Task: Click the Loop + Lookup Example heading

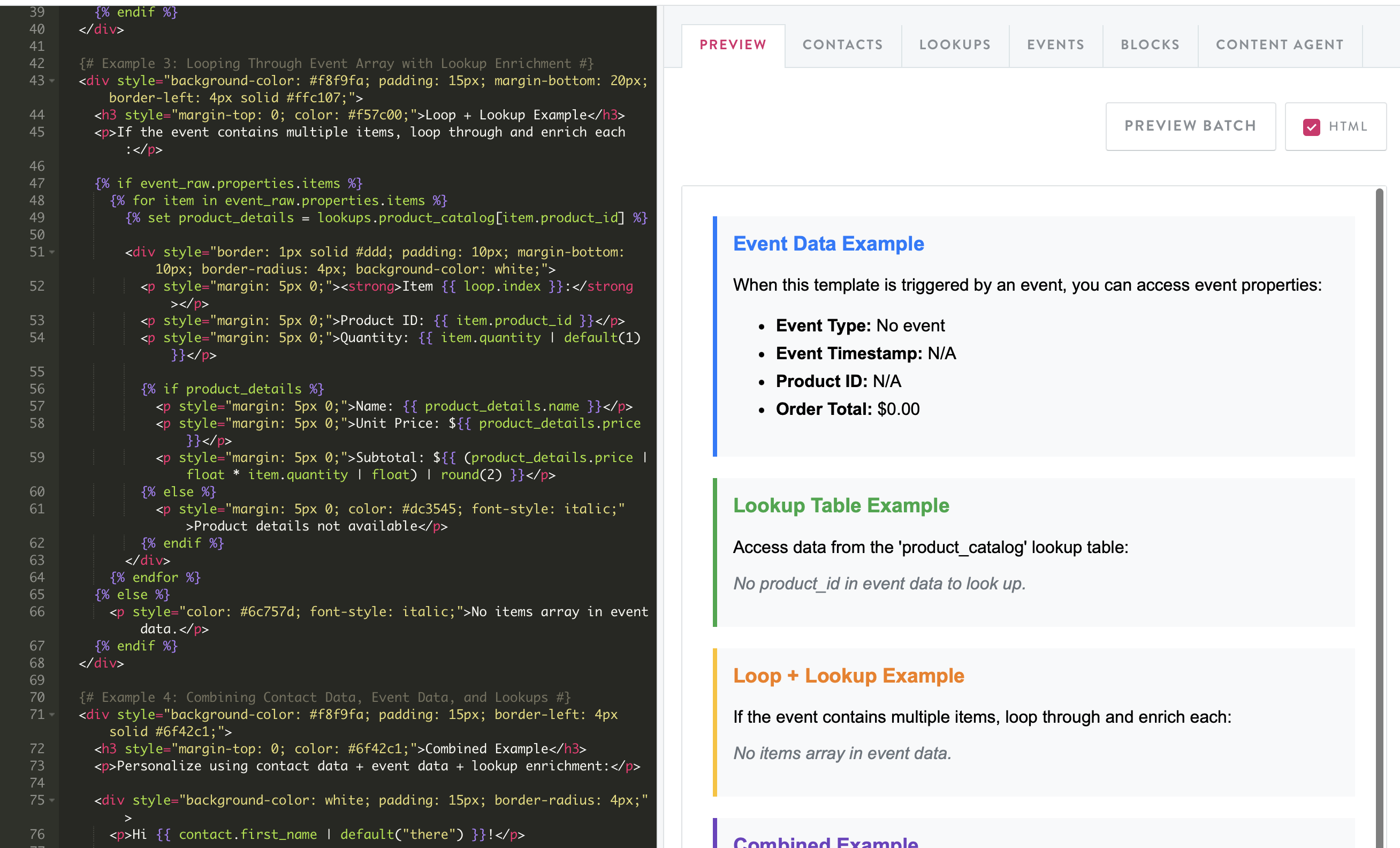Action: click(848, 675)
